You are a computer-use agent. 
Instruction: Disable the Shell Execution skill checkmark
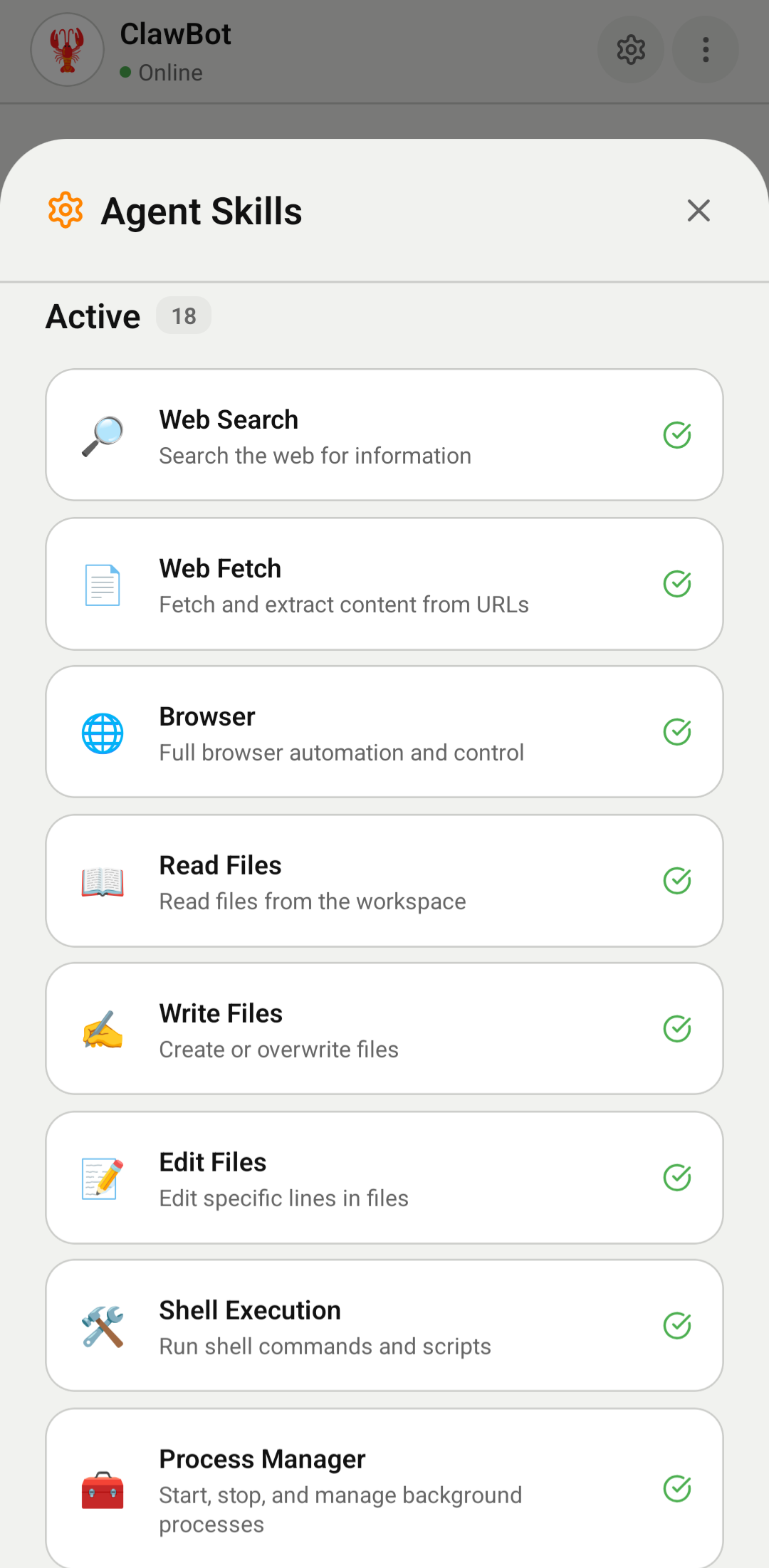tap(677, 1325)
